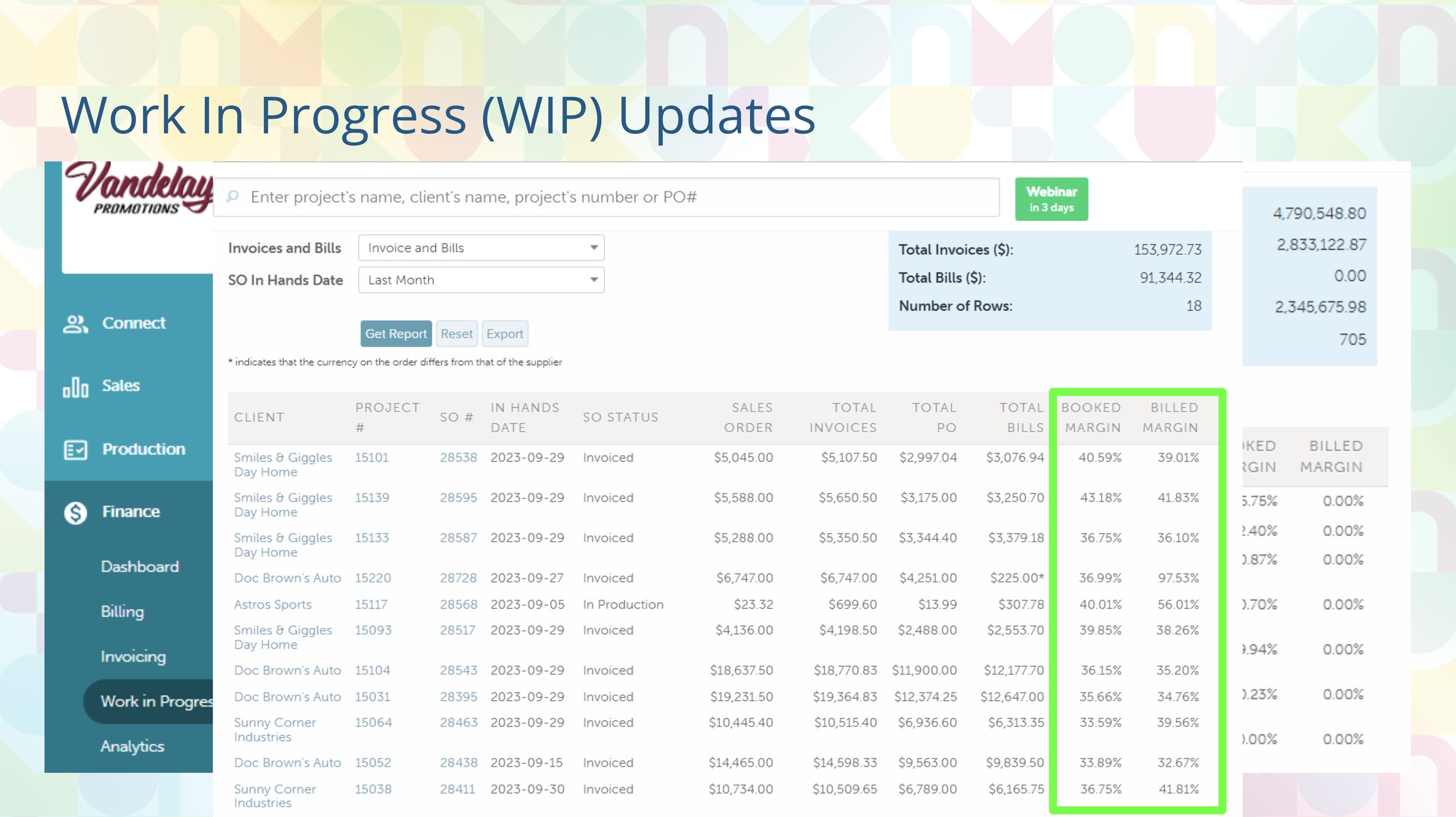The width and height of the screenshot is (1456, 817).
Task: Open the Billing section
Action: [122, 611]
